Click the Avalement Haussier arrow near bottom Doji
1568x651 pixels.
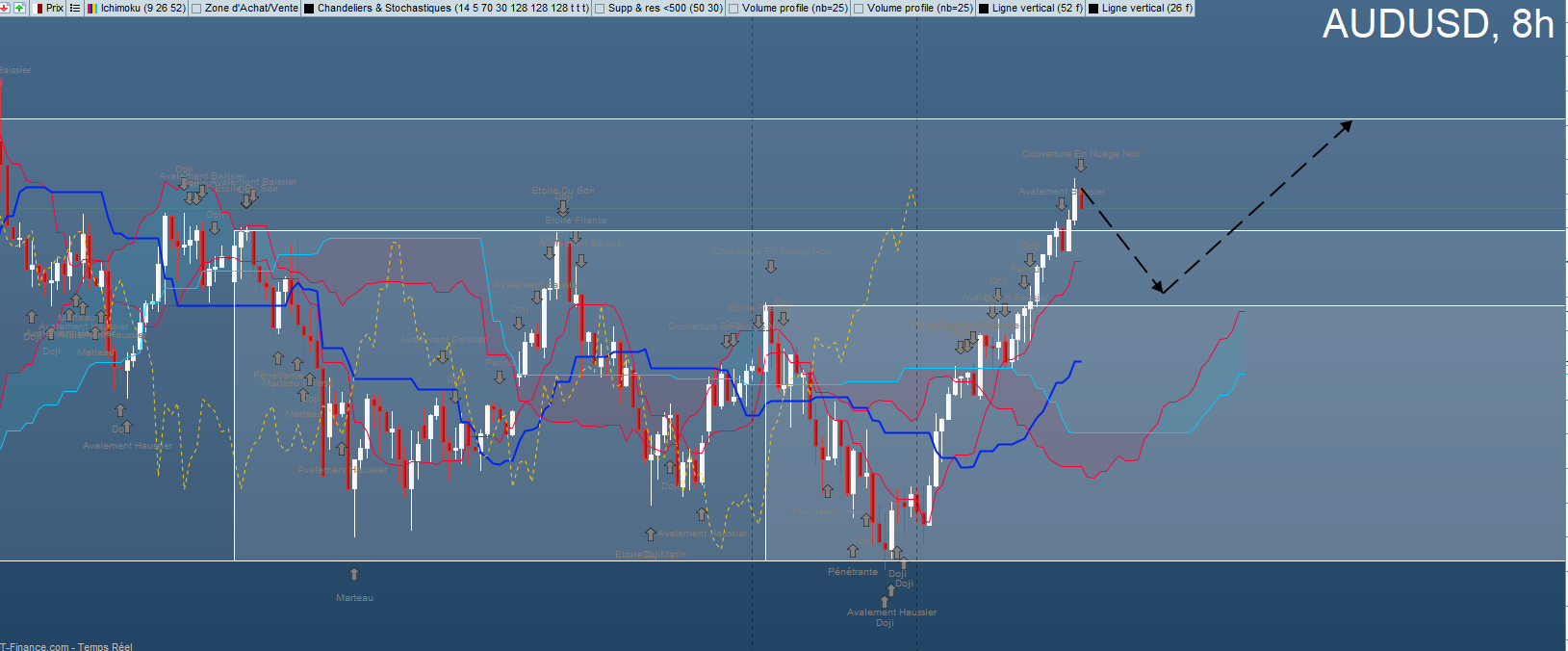point(886,602)
